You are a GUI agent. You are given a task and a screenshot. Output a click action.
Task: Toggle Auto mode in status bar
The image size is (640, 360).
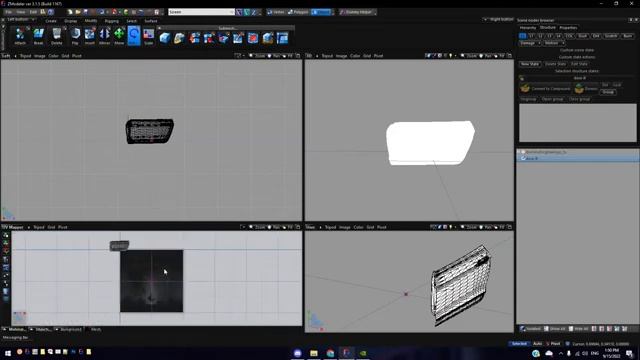click(538, 344)
